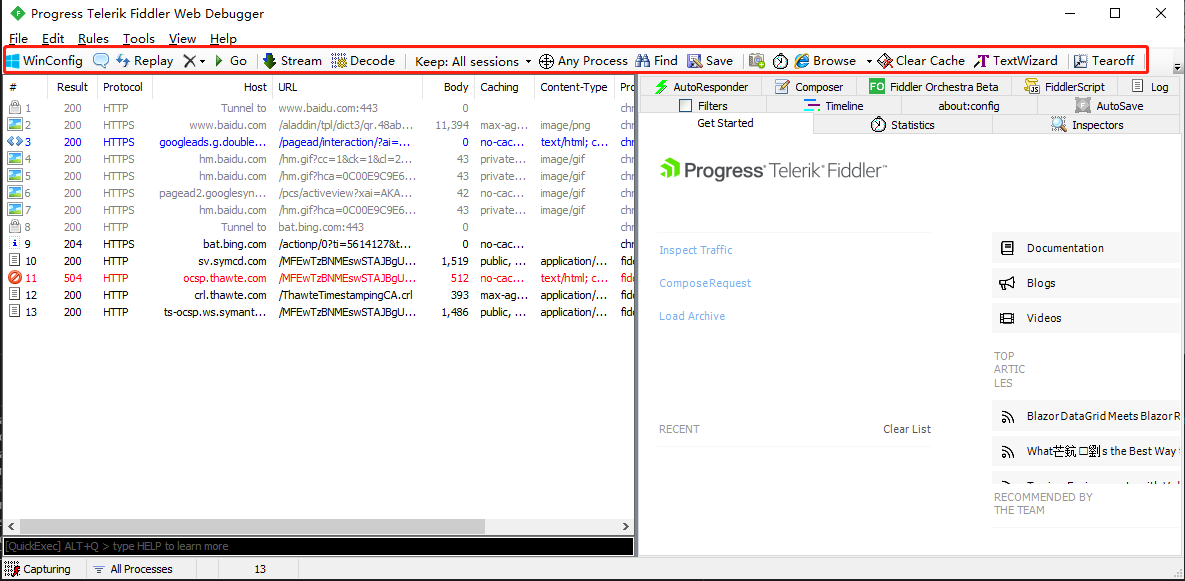
Task: Open WinConfig from the toolbar
Action: coord(45,60)
